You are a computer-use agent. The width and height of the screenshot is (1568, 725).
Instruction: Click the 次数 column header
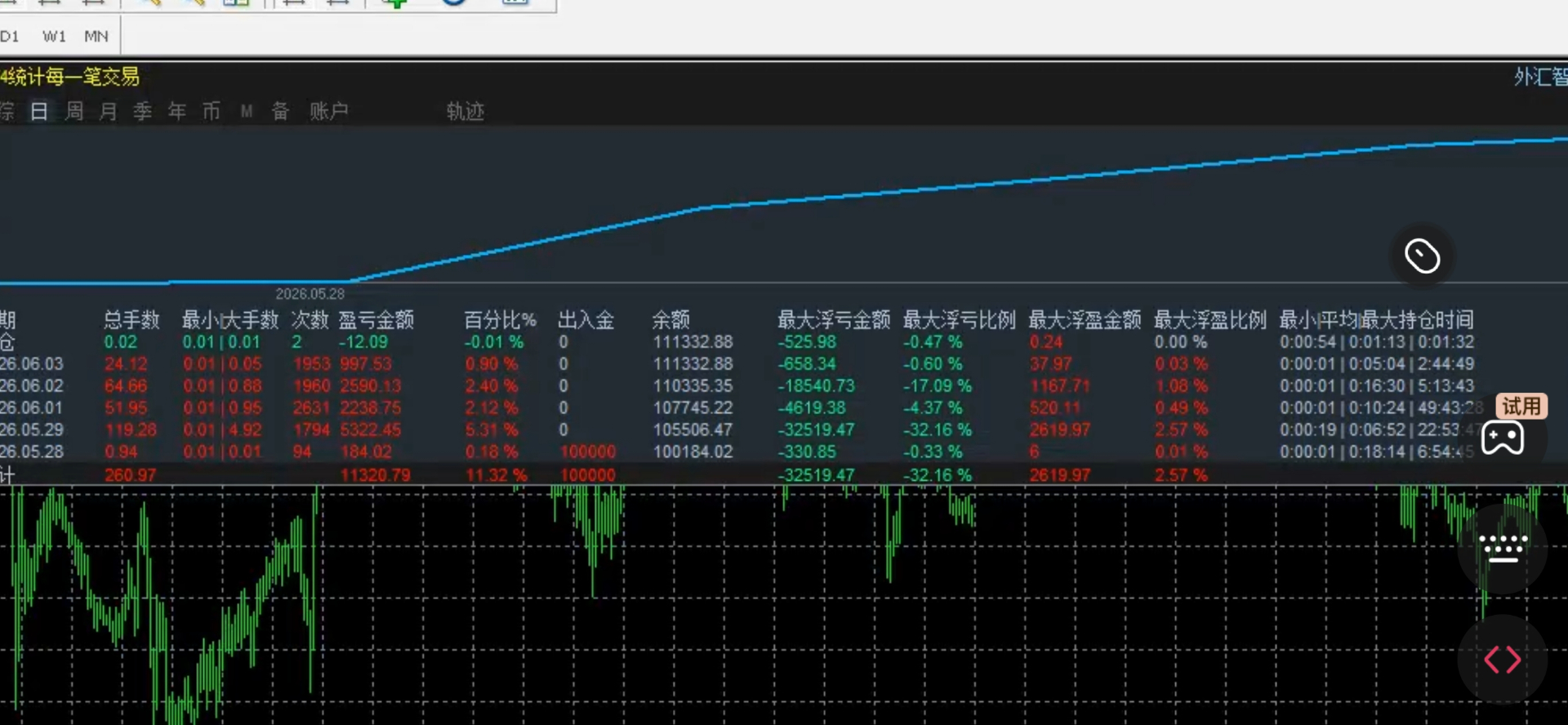[310, 319]
